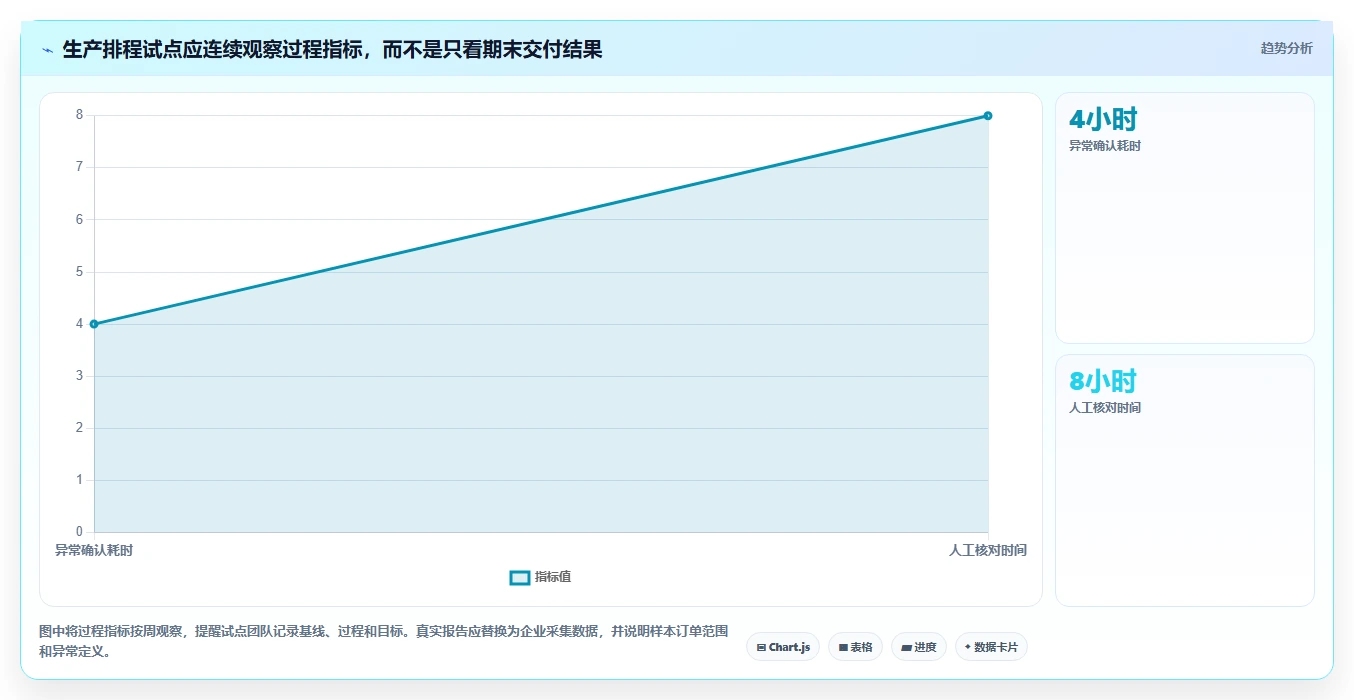Viewport: 1354px width, 700px height.
Task: Click the data point at 人工核对时间
Action: click(x=988, y=116)
